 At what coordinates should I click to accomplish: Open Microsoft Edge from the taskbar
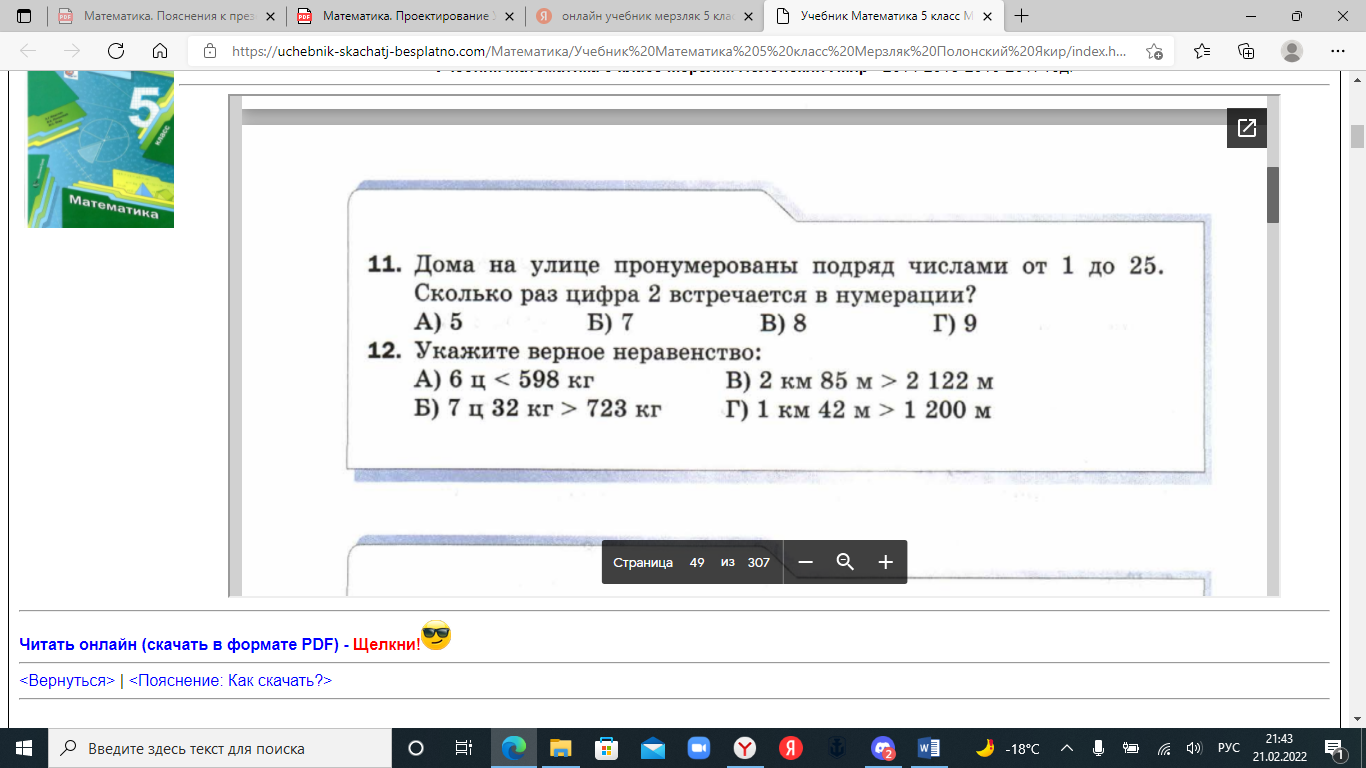click(514, 748)
